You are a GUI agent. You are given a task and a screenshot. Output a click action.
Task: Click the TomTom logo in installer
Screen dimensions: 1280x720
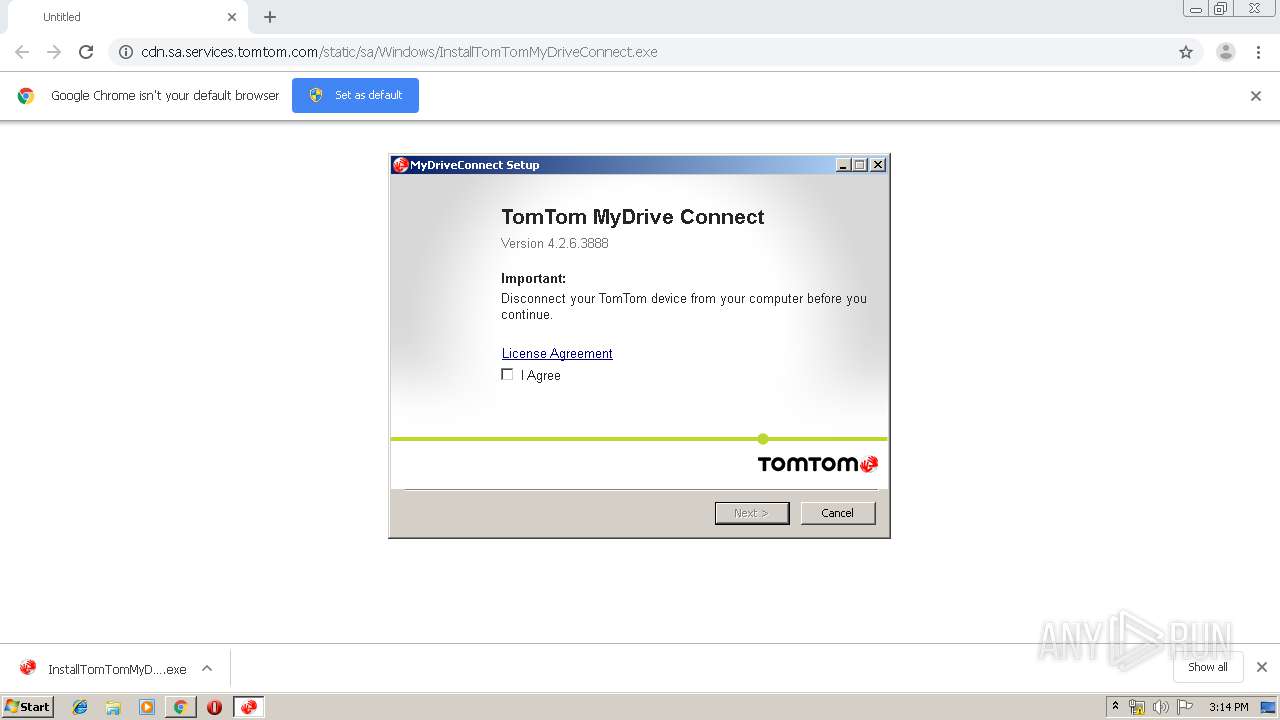coord(818,464)
